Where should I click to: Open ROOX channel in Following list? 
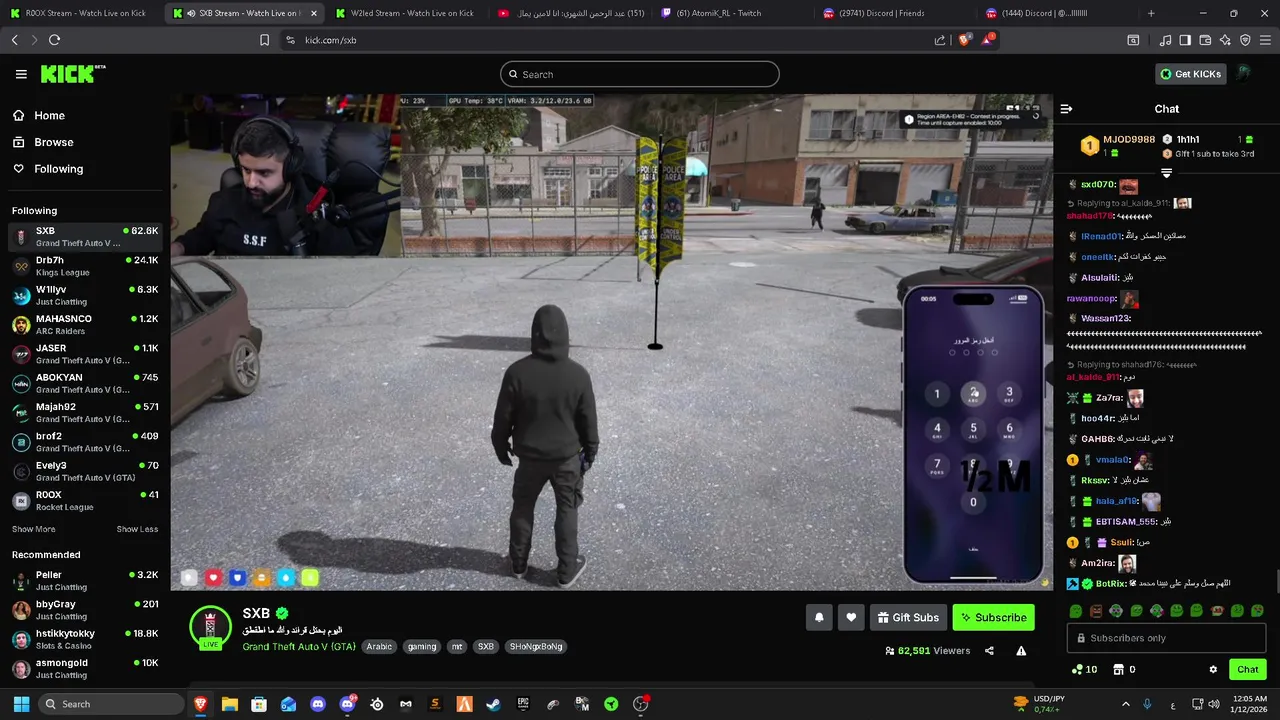pos(85,501)
